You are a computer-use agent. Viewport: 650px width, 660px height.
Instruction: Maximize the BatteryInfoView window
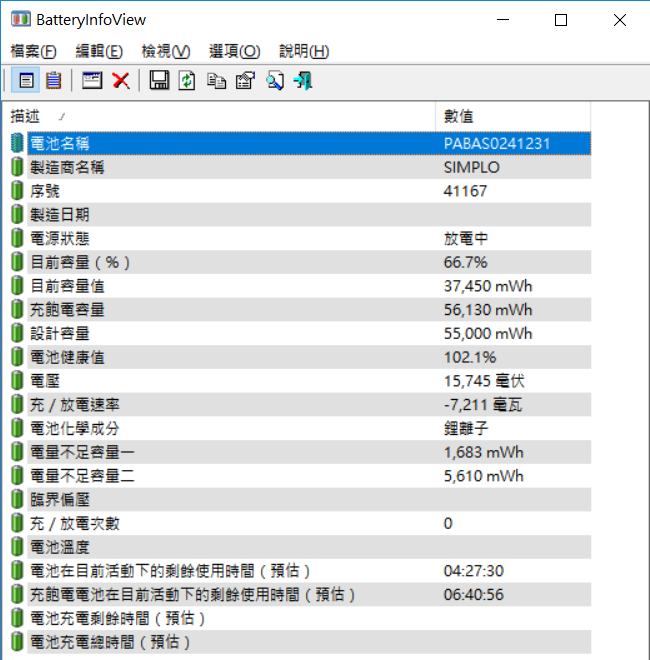561,20
